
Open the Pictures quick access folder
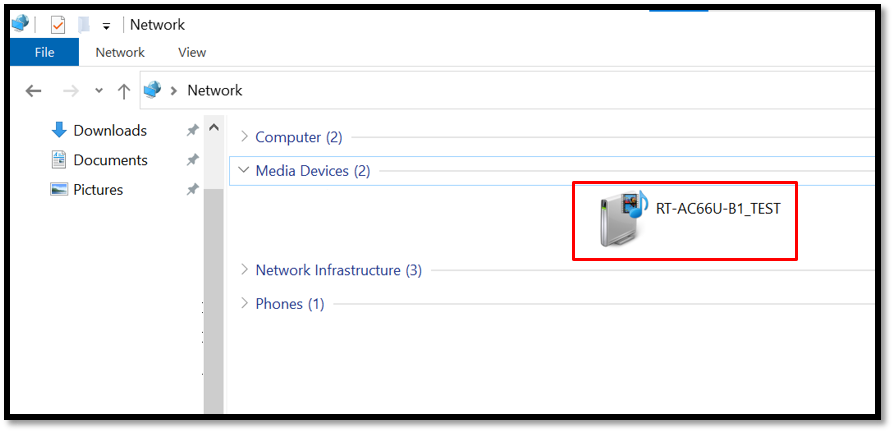point(98,189)
